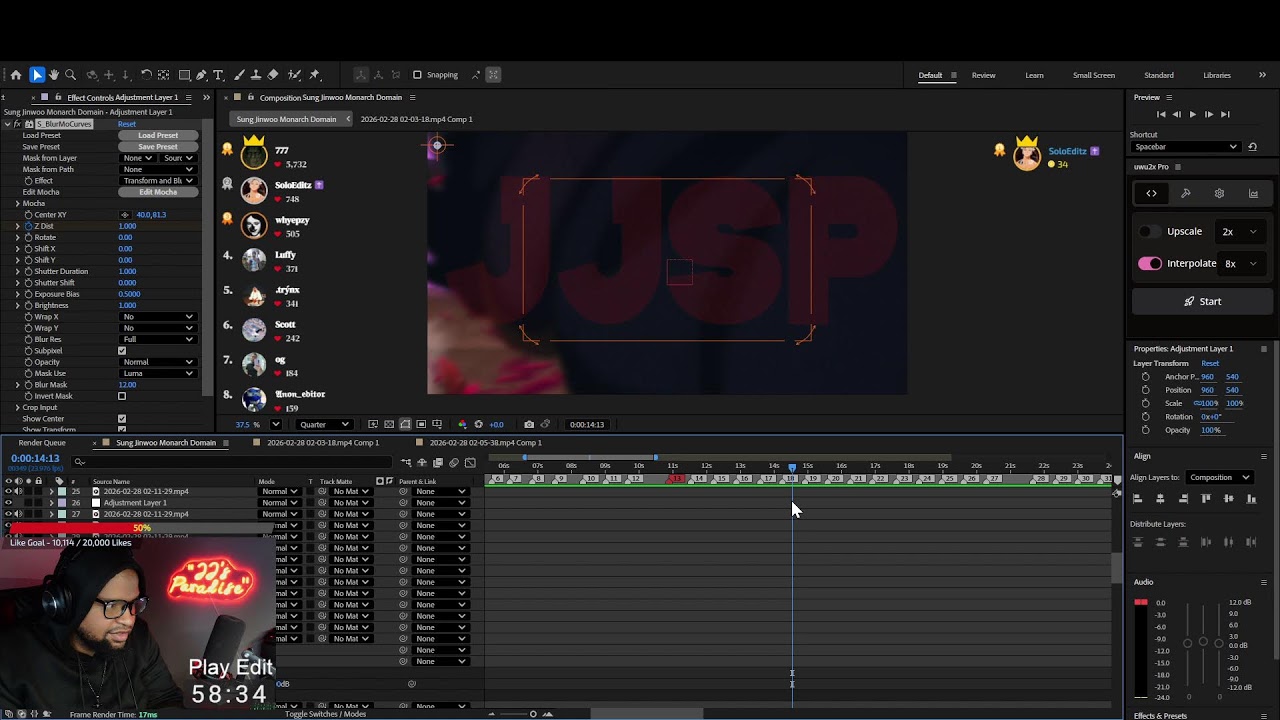The height and width of the screenshot is (720, 1280).
Task: Select the Hand tool
Action: 54,75
